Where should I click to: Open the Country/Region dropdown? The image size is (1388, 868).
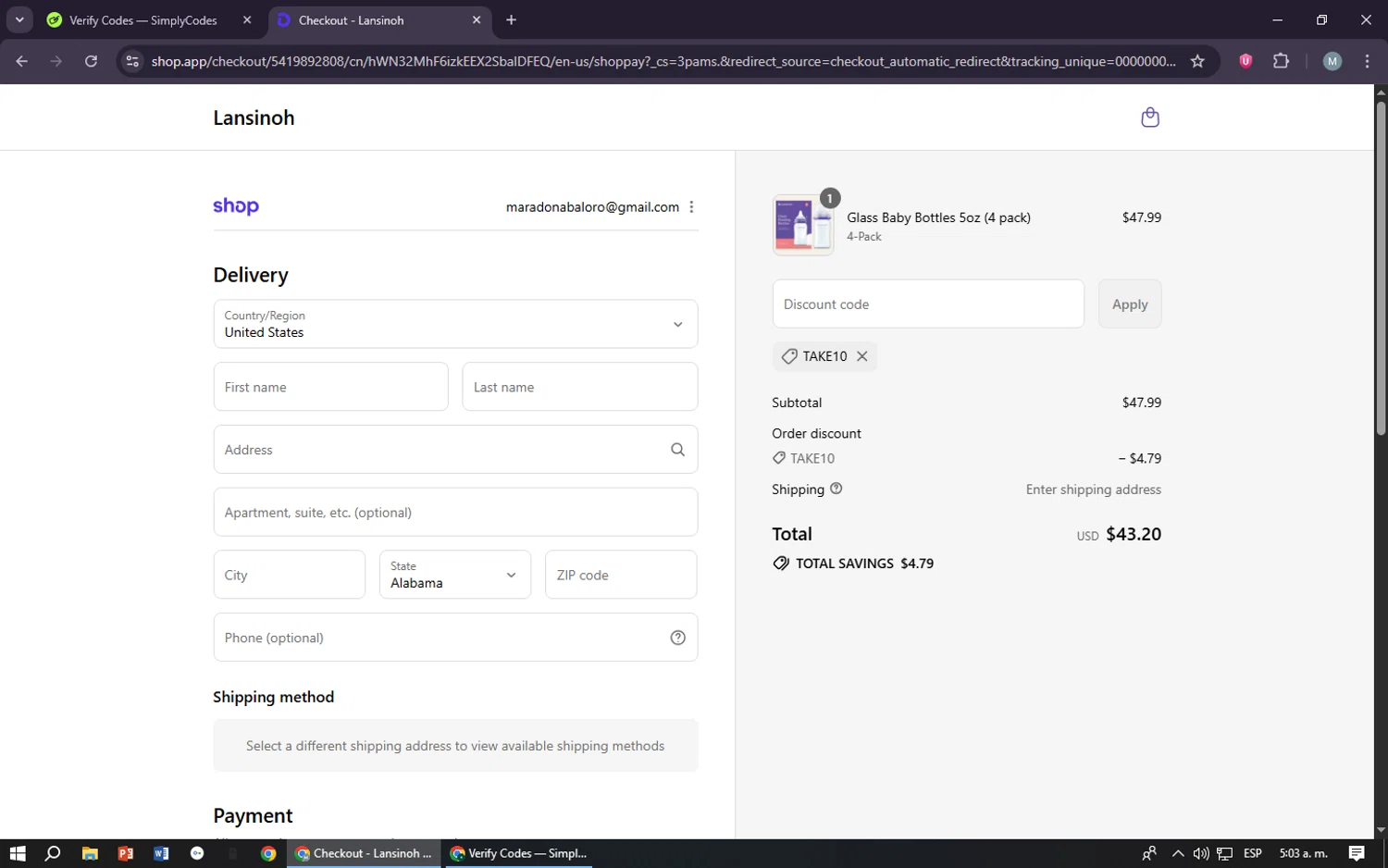(x=455, y=324)
